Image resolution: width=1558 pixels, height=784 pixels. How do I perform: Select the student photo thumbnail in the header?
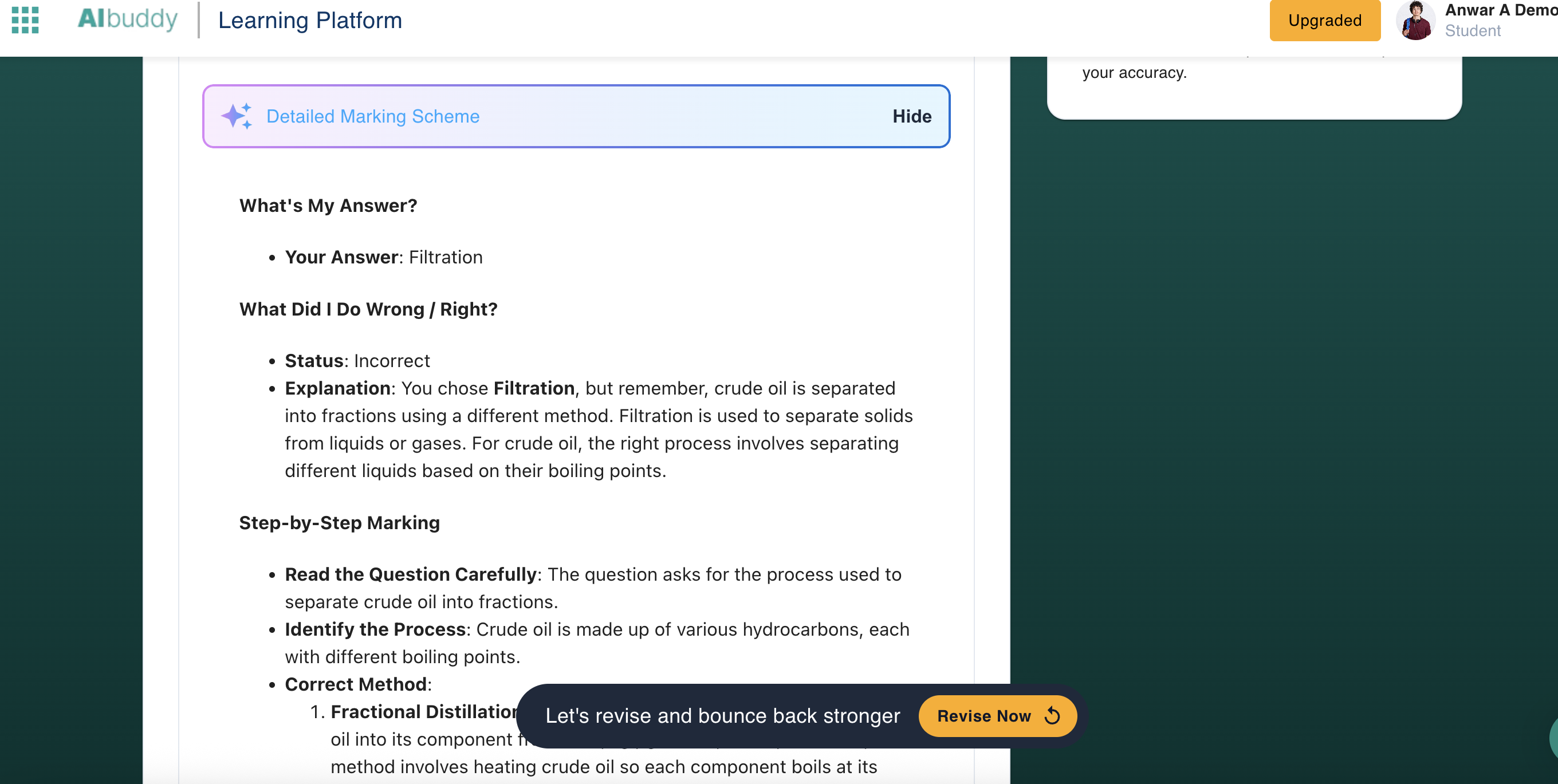[x=1415, y=20]
